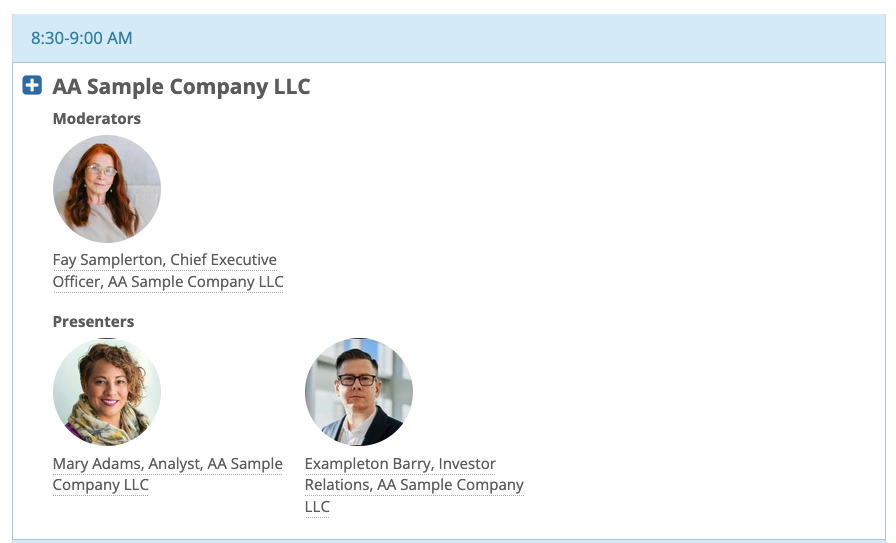Click the Moderators section heading
The width and height of the screenshot is (896, 543).
(97, 118)
